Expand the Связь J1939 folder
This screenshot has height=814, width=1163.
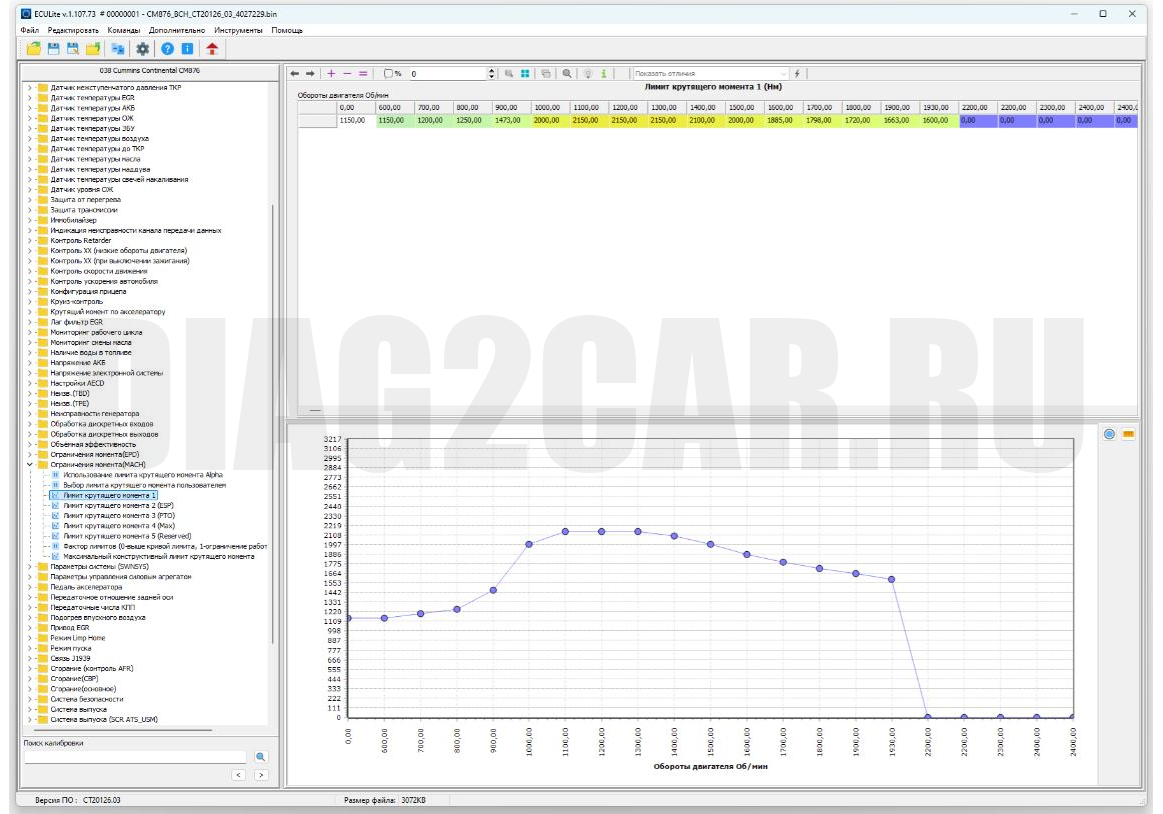tap(30, 658)
